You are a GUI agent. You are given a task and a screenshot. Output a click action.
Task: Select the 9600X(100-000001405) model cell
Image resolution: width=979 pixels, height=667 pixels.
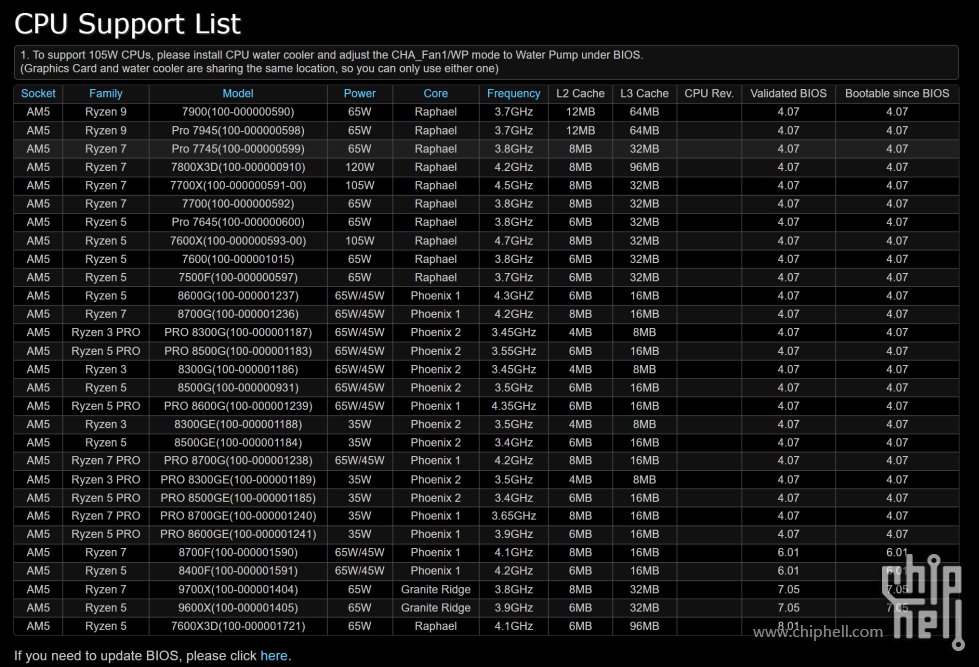(x=238, y=608)
